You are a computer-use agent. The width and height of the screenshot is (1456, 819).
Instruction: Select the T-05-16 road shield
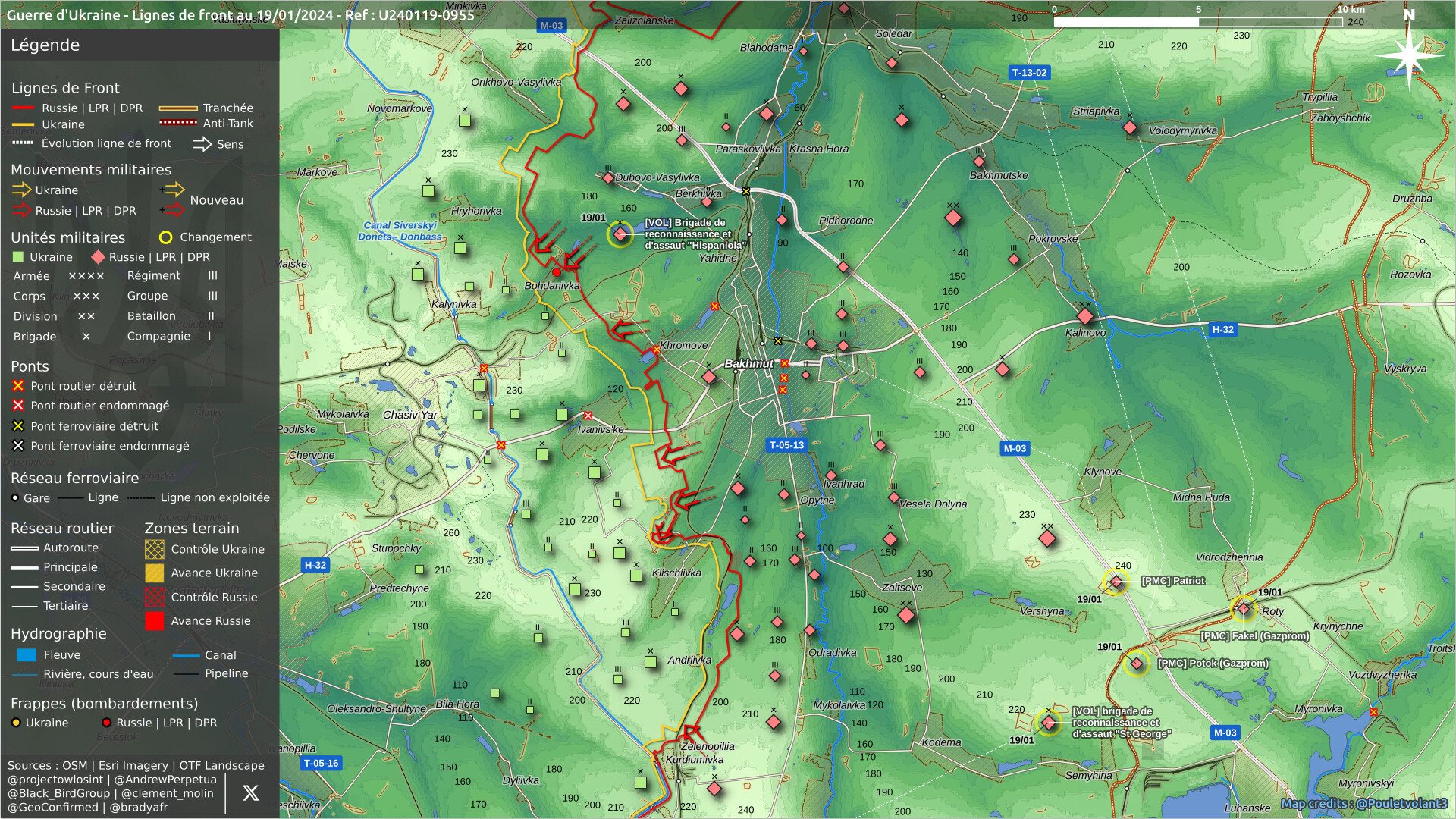321,763
